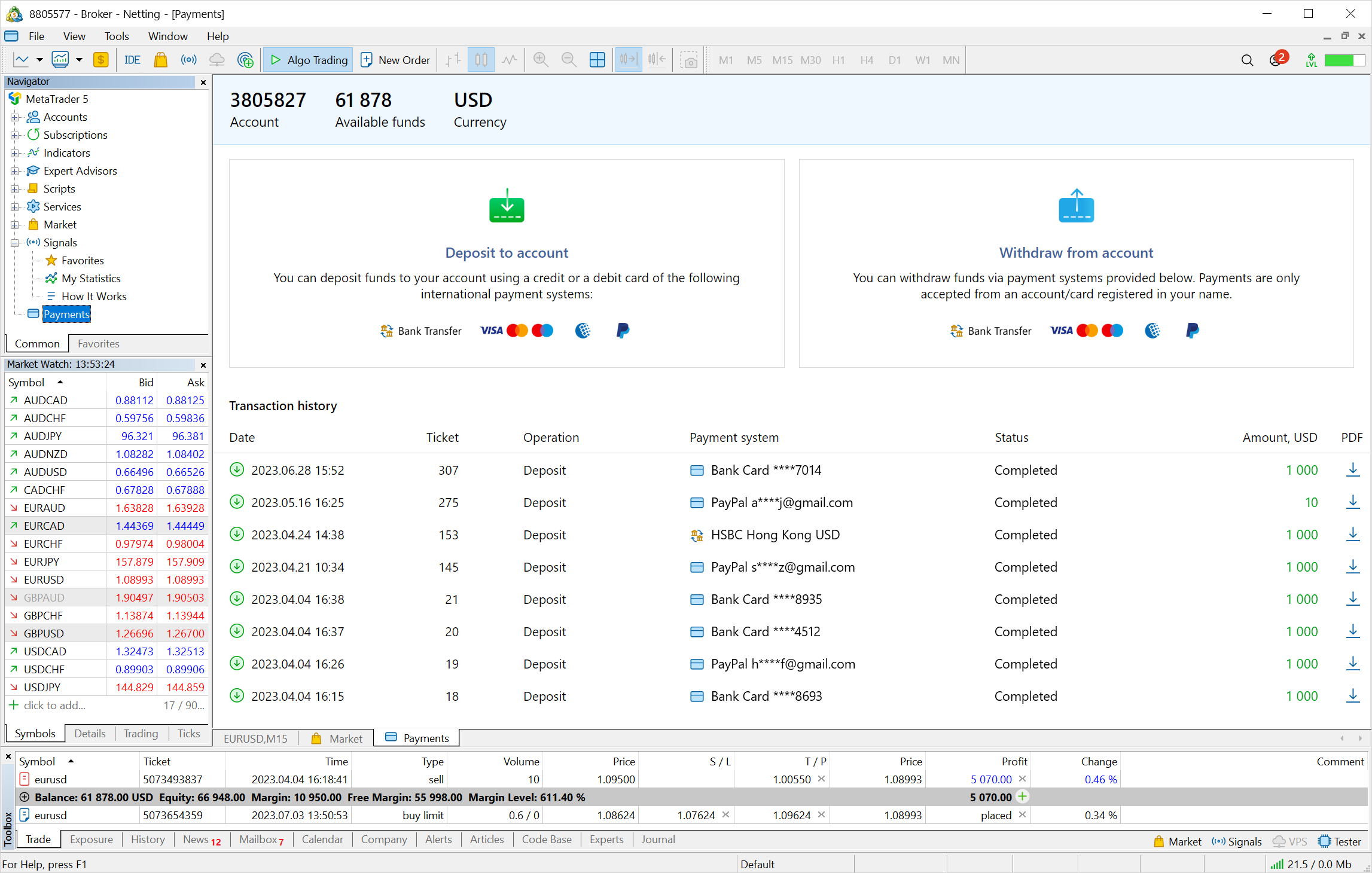Viewport: 1372px width, 873px height.
Task: Open the search magnifier in toolbar
Action: (1247, 60)
